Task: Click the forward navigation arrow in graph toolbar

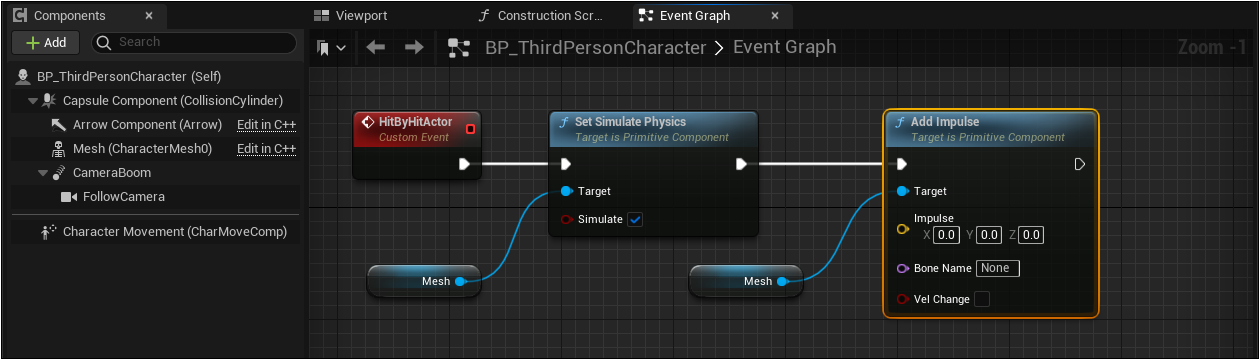Action: coord(413,48)
